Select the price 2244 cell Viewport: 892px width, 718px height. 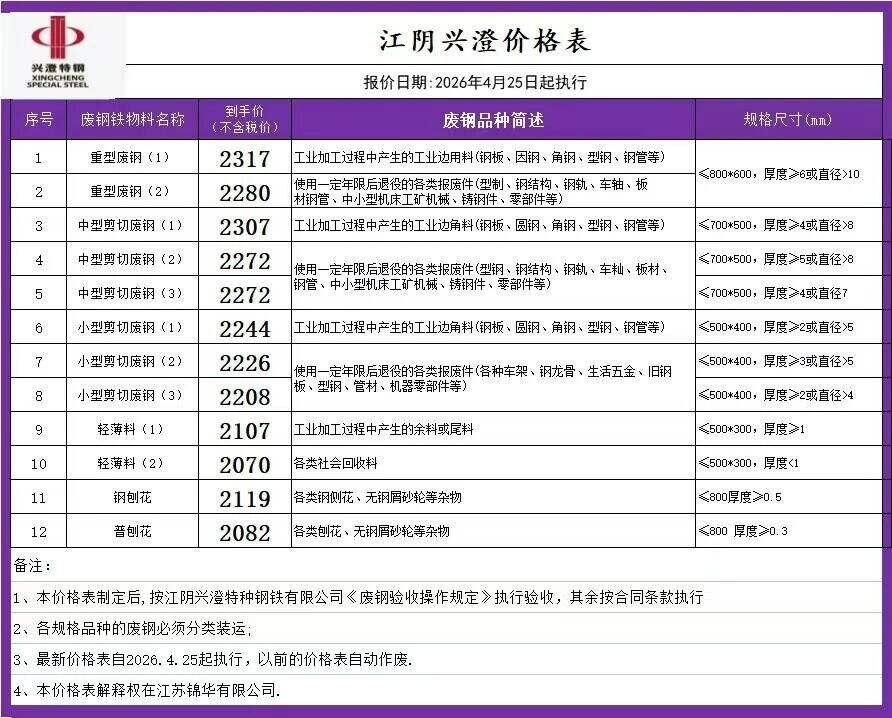(x=245, y=328)
